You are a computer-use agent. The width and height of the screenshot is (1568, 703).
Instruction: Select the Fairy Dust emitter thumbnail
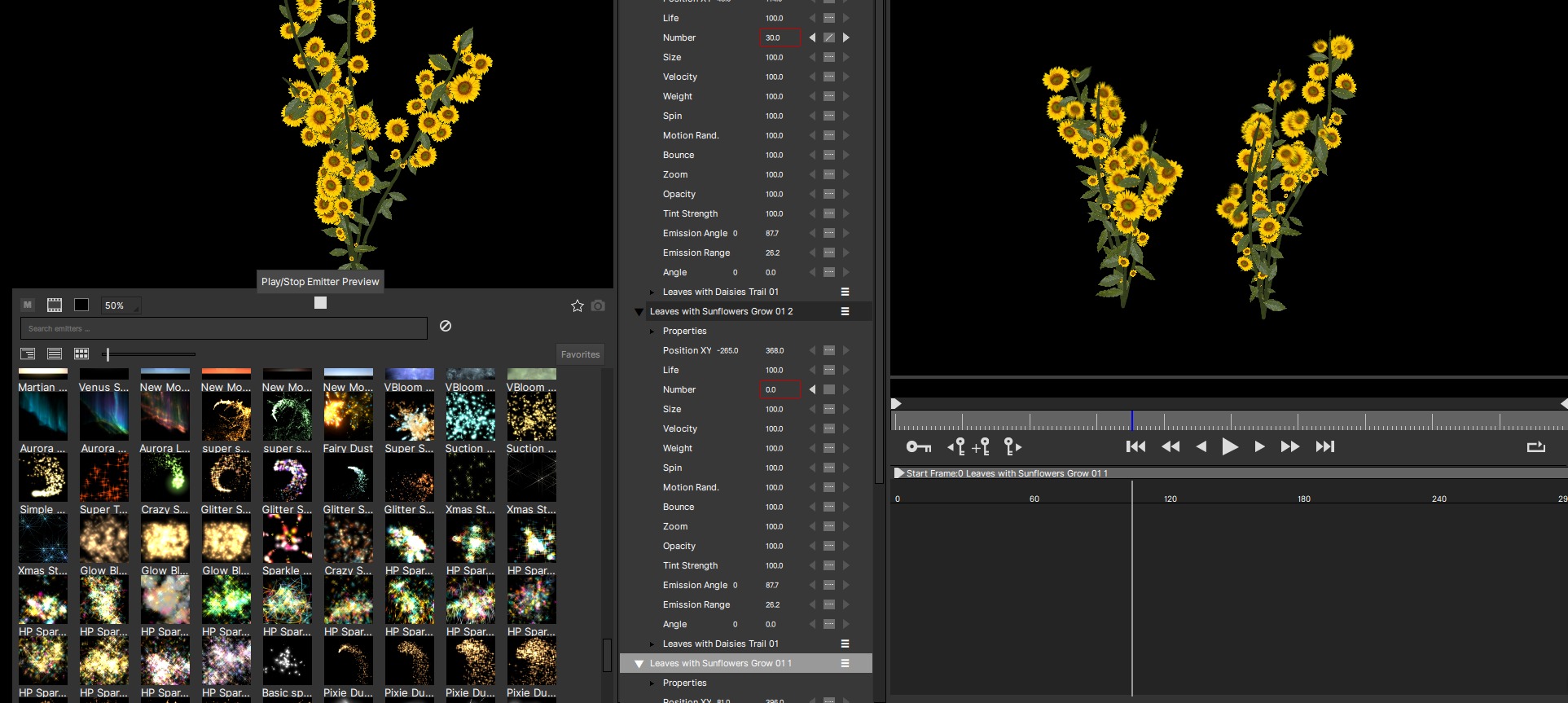[348, 417]
